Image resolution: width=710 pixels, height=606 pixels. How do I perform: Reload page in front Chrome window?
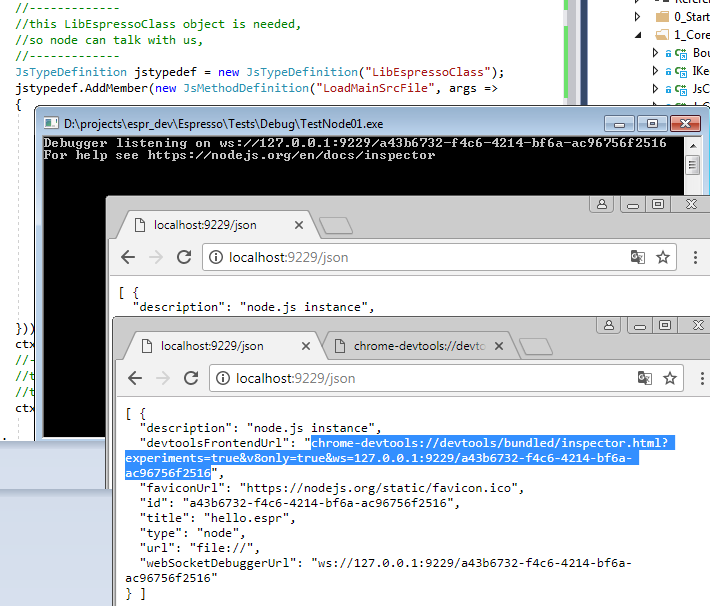[x=191, y=378]
